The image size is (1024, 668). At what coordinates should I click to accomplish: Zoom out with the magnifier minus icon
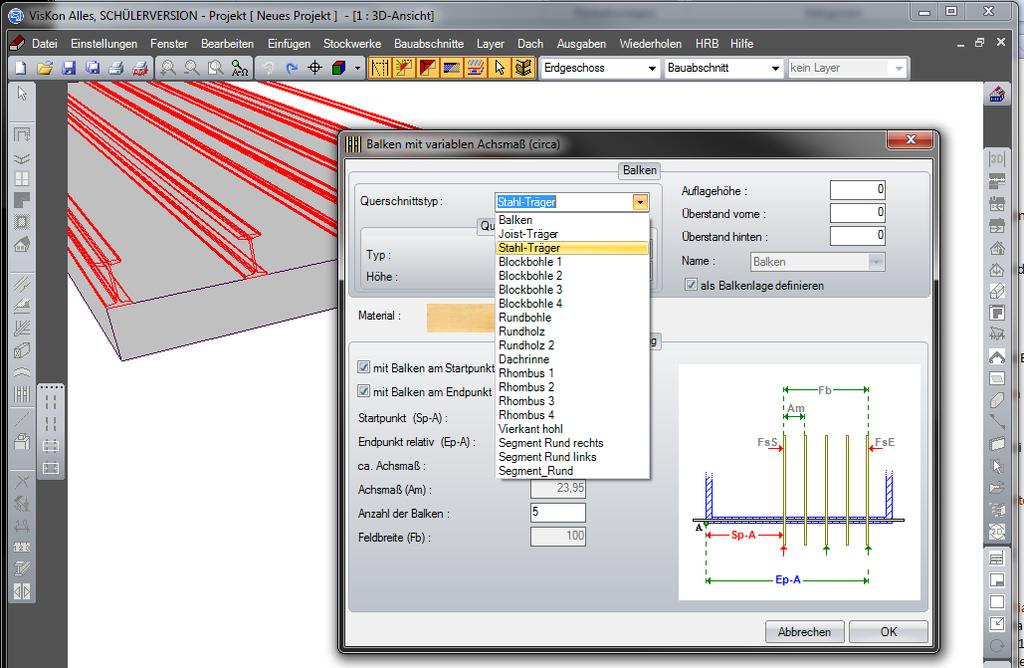pyautogui.click(x=191, y=68)
